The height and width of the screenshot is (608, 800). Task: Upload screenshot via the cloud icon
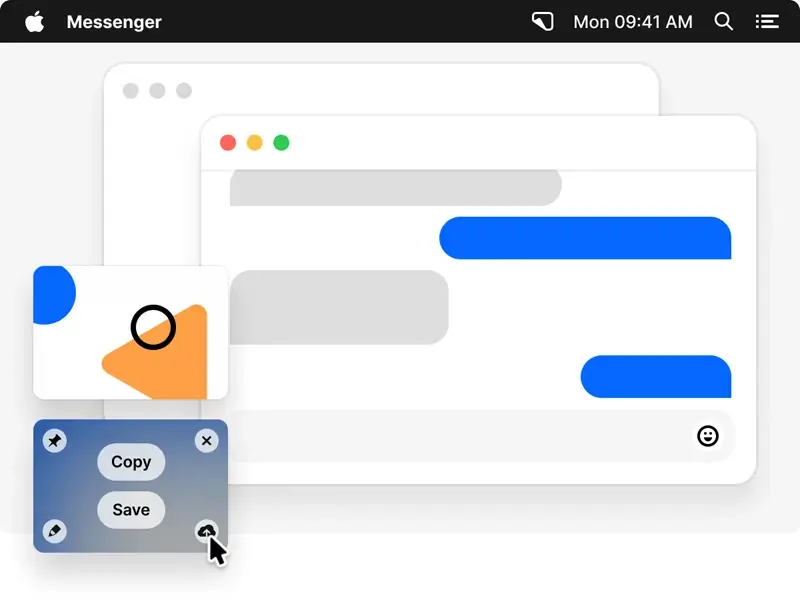tap(206, 531)
